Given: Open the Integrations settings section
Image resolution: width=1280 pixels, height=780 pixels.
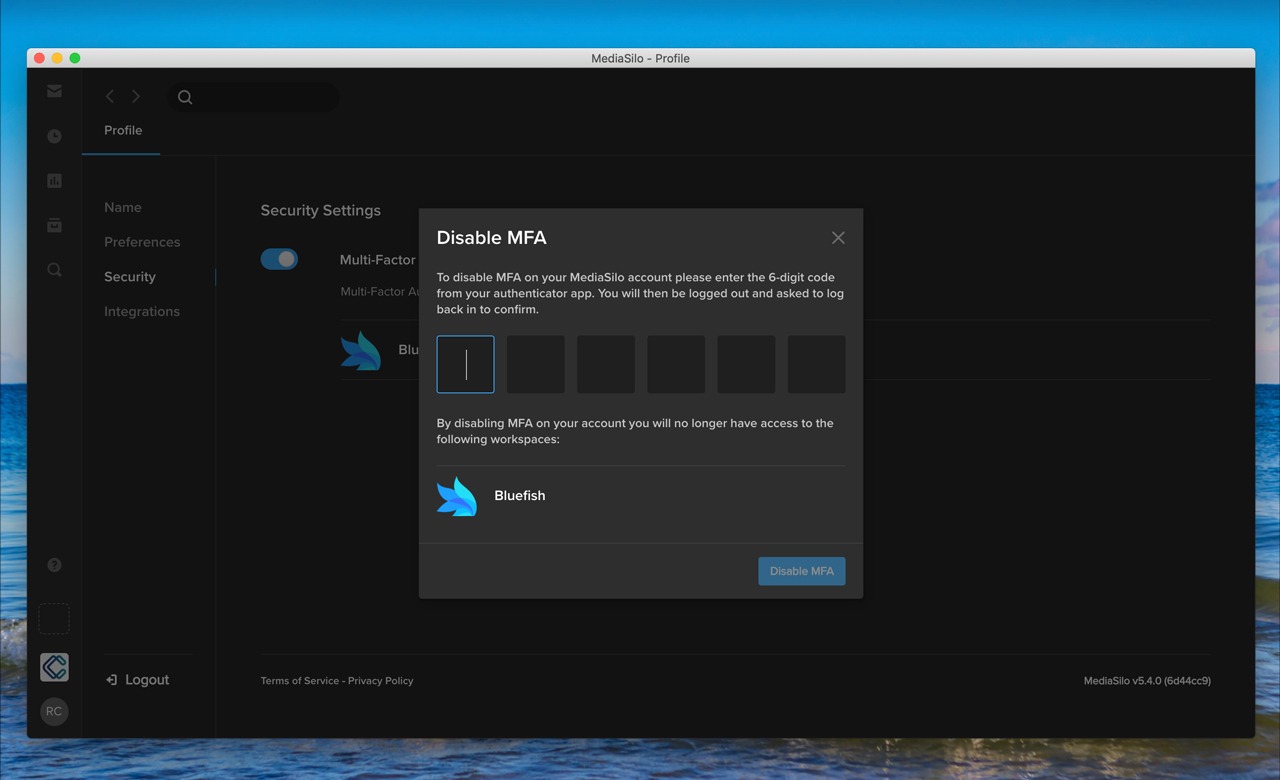Looking at the screenshot, I should pos(142,311).
